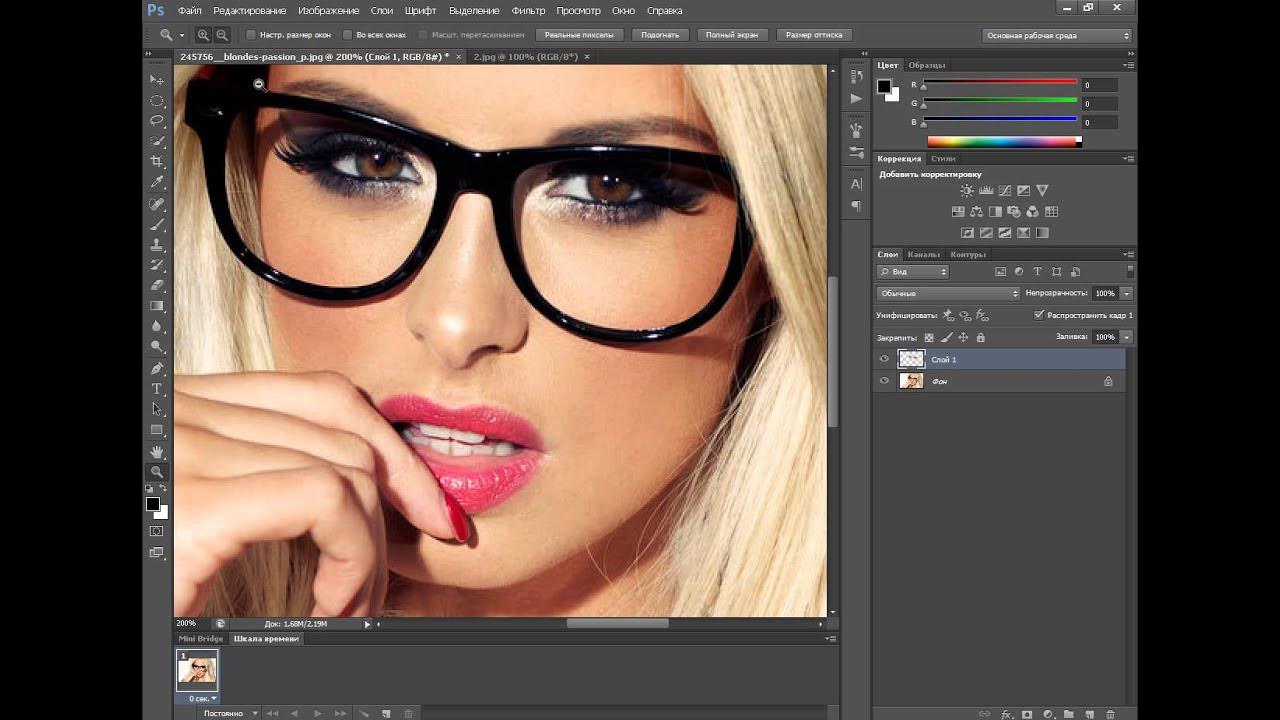The width and height of the screenshot is (1280, 720).
Task: Toggle visibility of Фон layer
Action: pos(884,381)
